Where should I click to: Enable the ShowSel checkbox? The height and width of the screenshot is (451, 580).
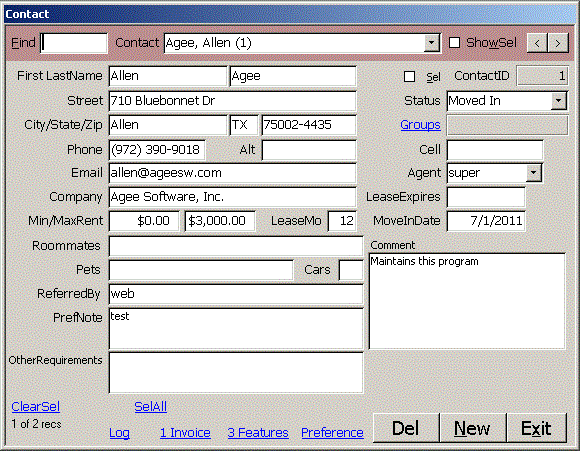[454, 43]
